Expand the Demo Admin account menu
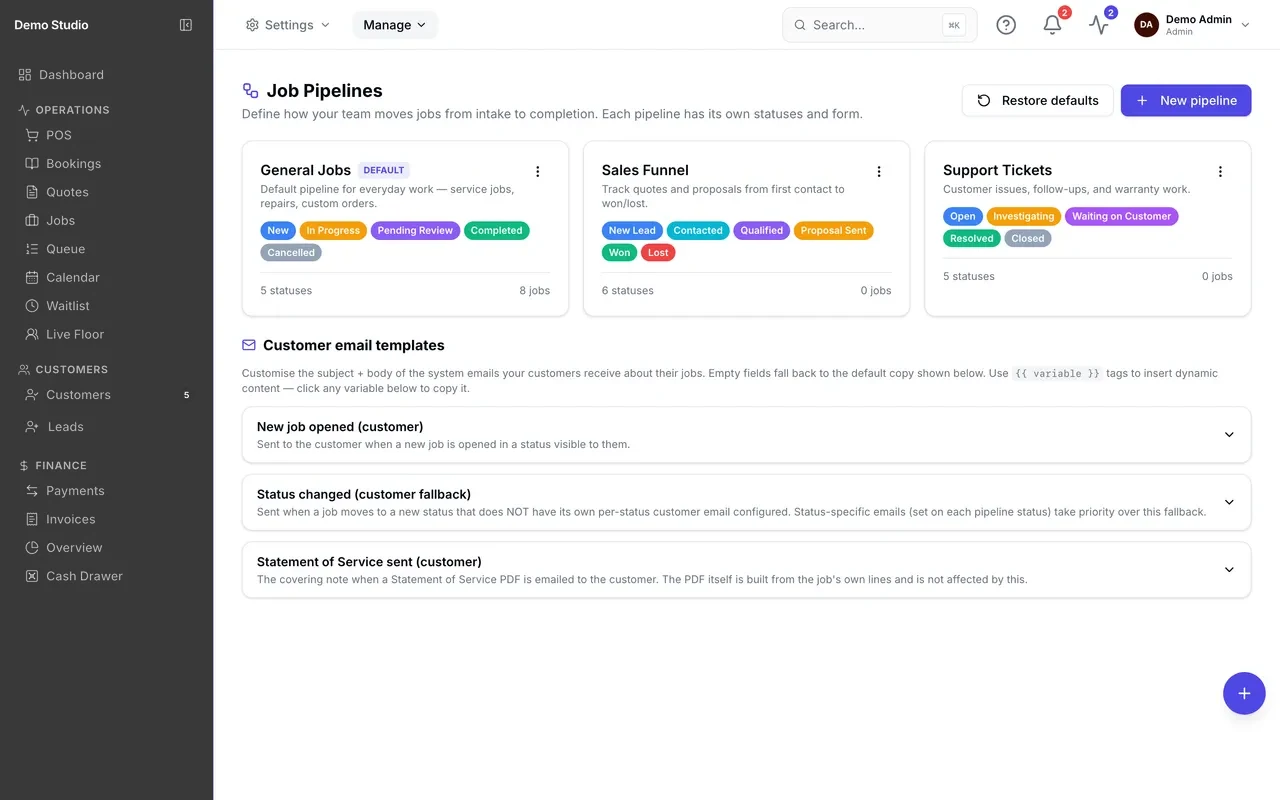 tap(1193, 25)
